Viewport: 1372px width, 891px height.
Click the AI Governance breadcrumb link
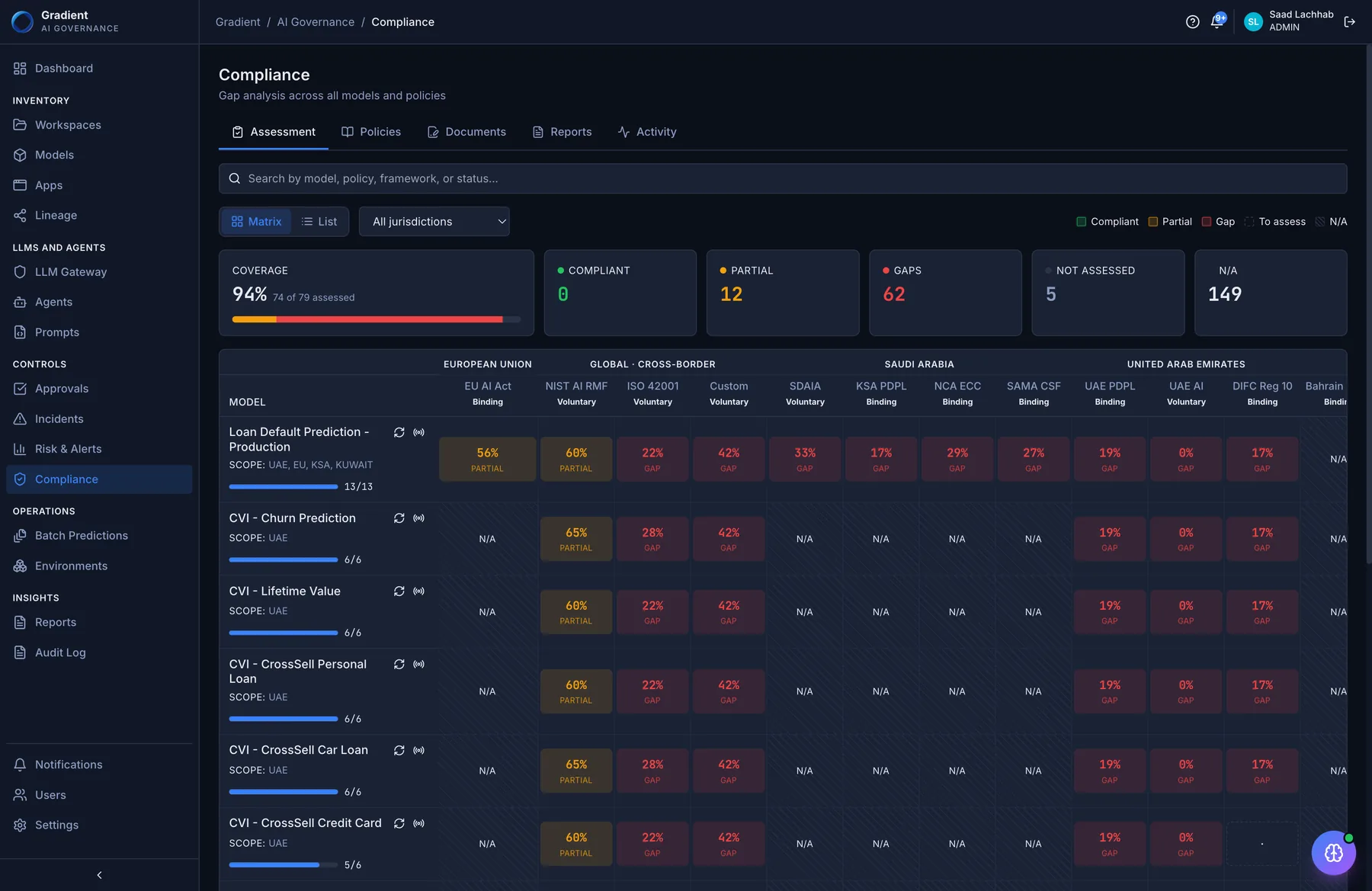point(316,22)
